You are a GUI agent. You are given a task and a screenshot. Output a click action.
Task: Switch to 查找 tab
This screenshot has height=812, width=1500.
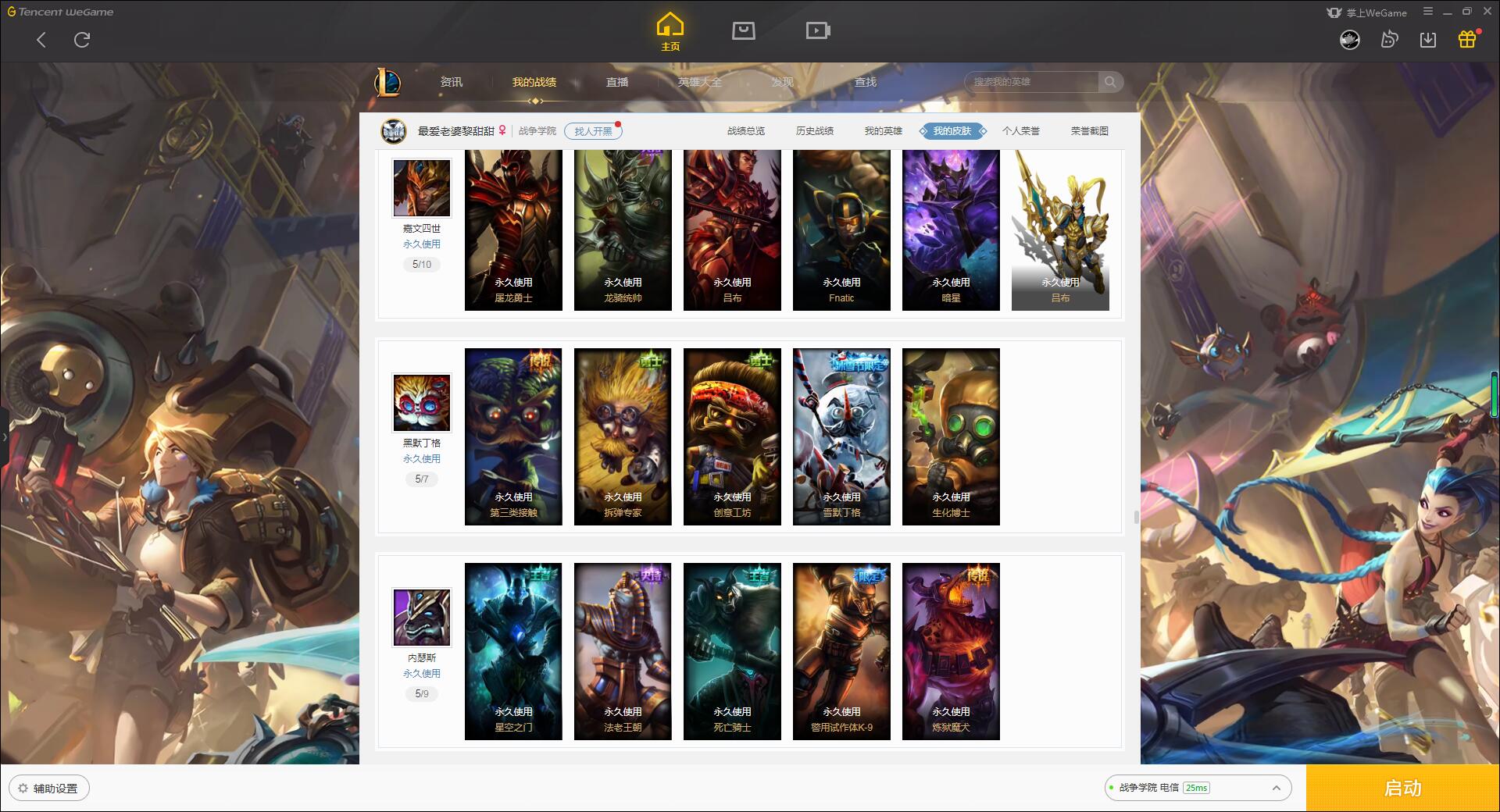(866, 82)
